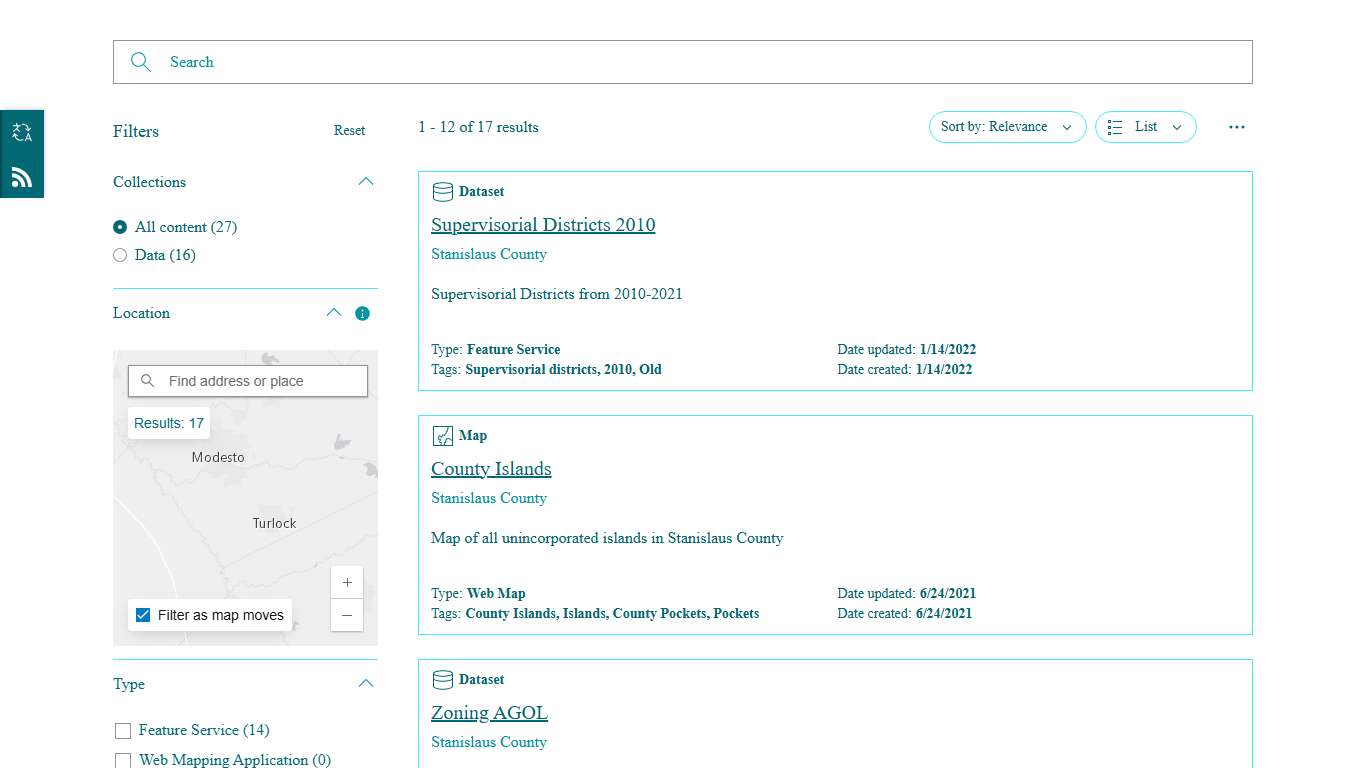This screenshot has height=768, width=1366.
Task: Click the map zoom in plus button
Action: tap(347, 582)
